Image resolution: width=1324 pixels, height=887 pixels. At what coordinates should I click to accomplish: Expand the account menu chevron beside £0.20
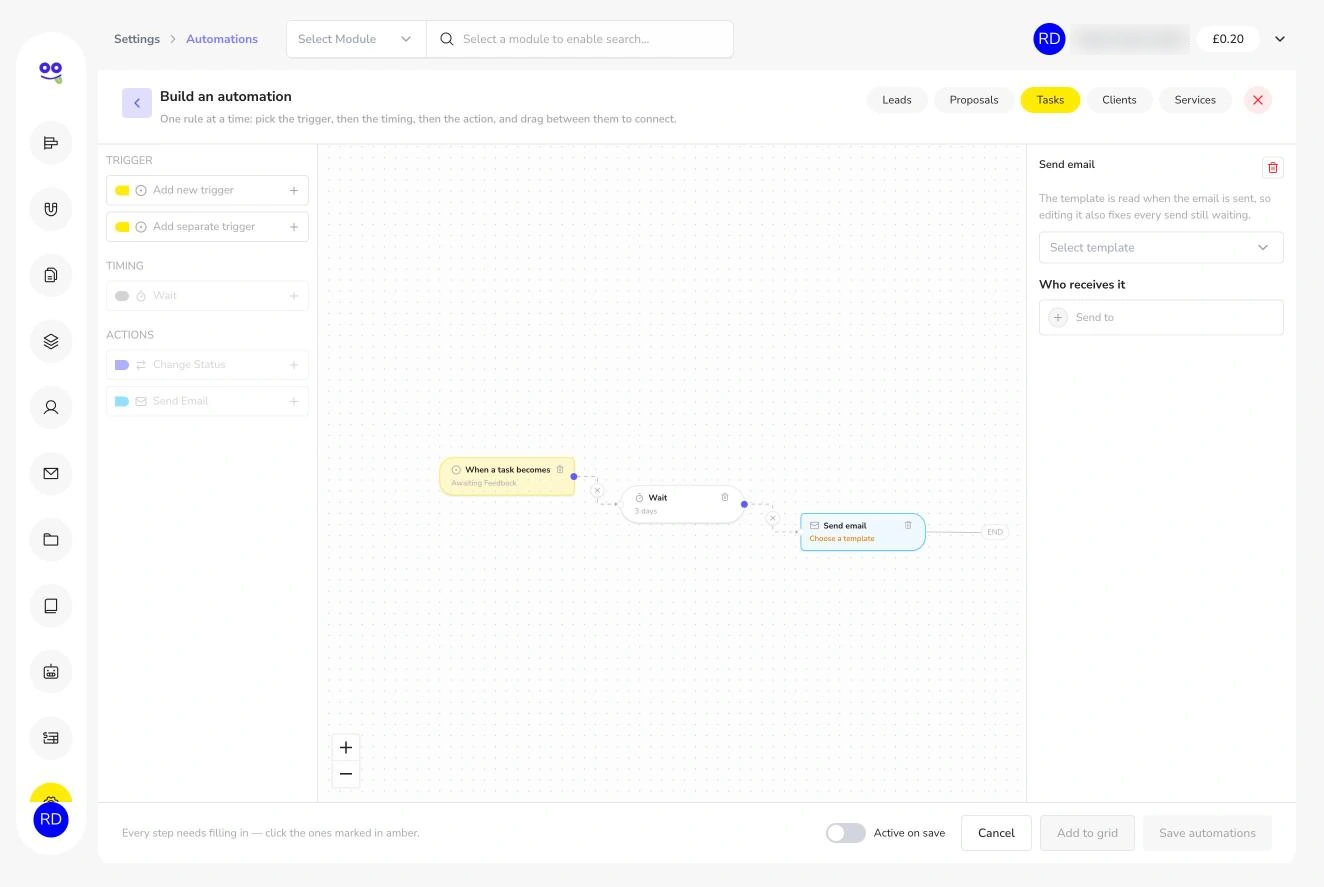pos(1280,39)
